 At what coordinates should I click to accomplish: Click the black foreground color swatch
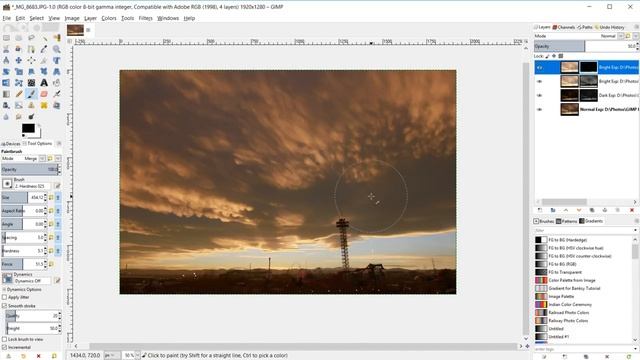[x=28, y=128]
